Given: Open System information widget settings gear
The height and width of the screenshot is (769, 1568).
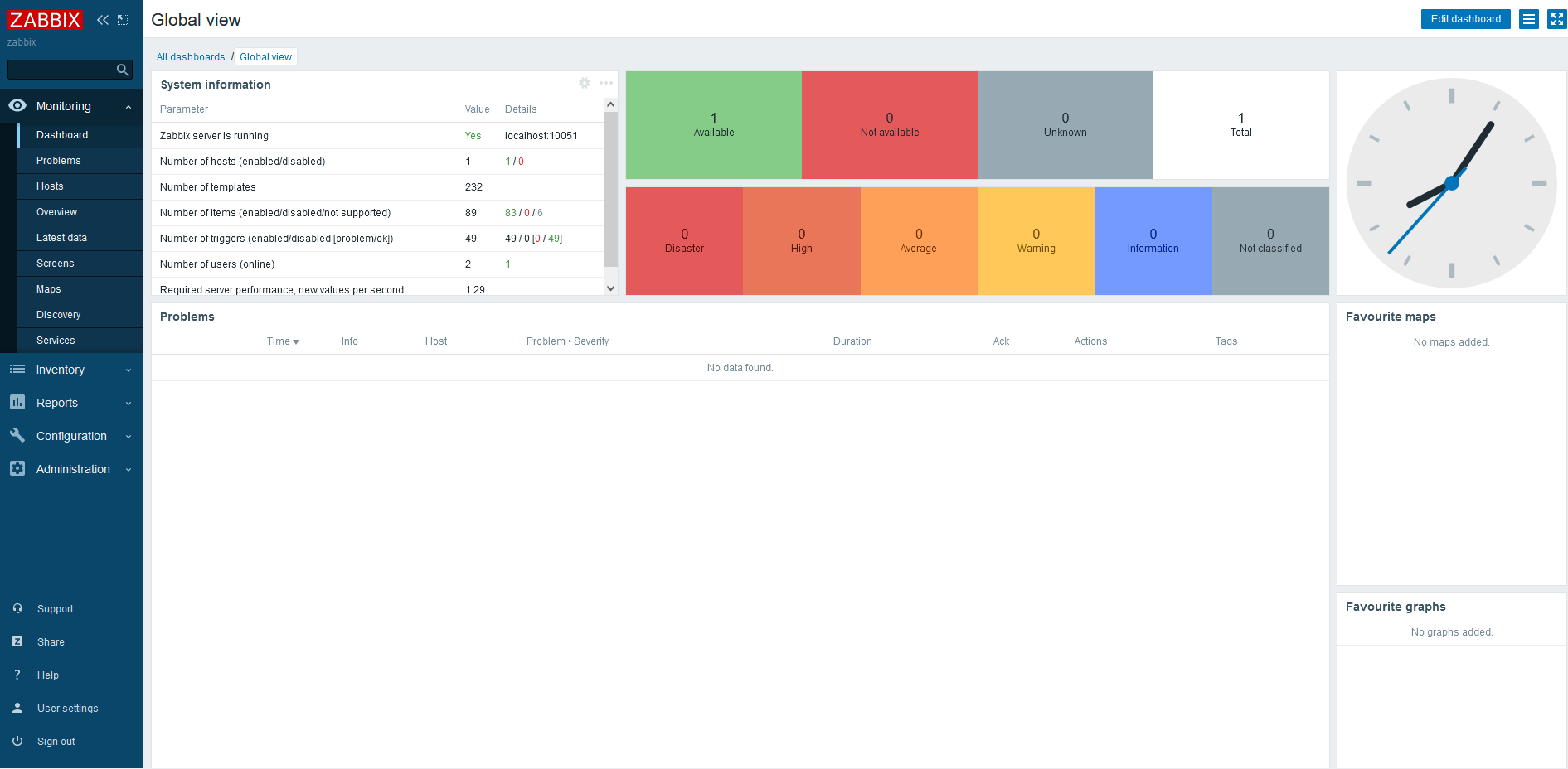Looking at the screenshot, I should click(x=585, y=83).
